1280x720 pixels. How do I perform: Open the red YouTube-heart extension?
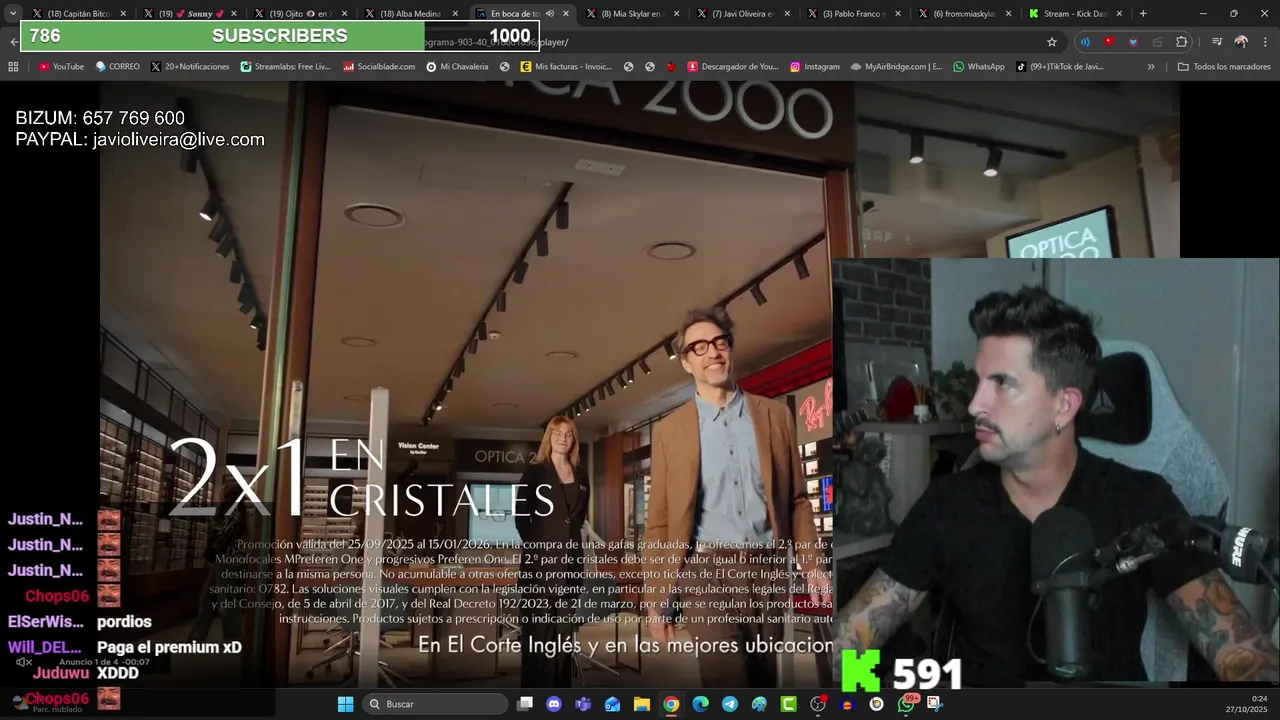1109,42
